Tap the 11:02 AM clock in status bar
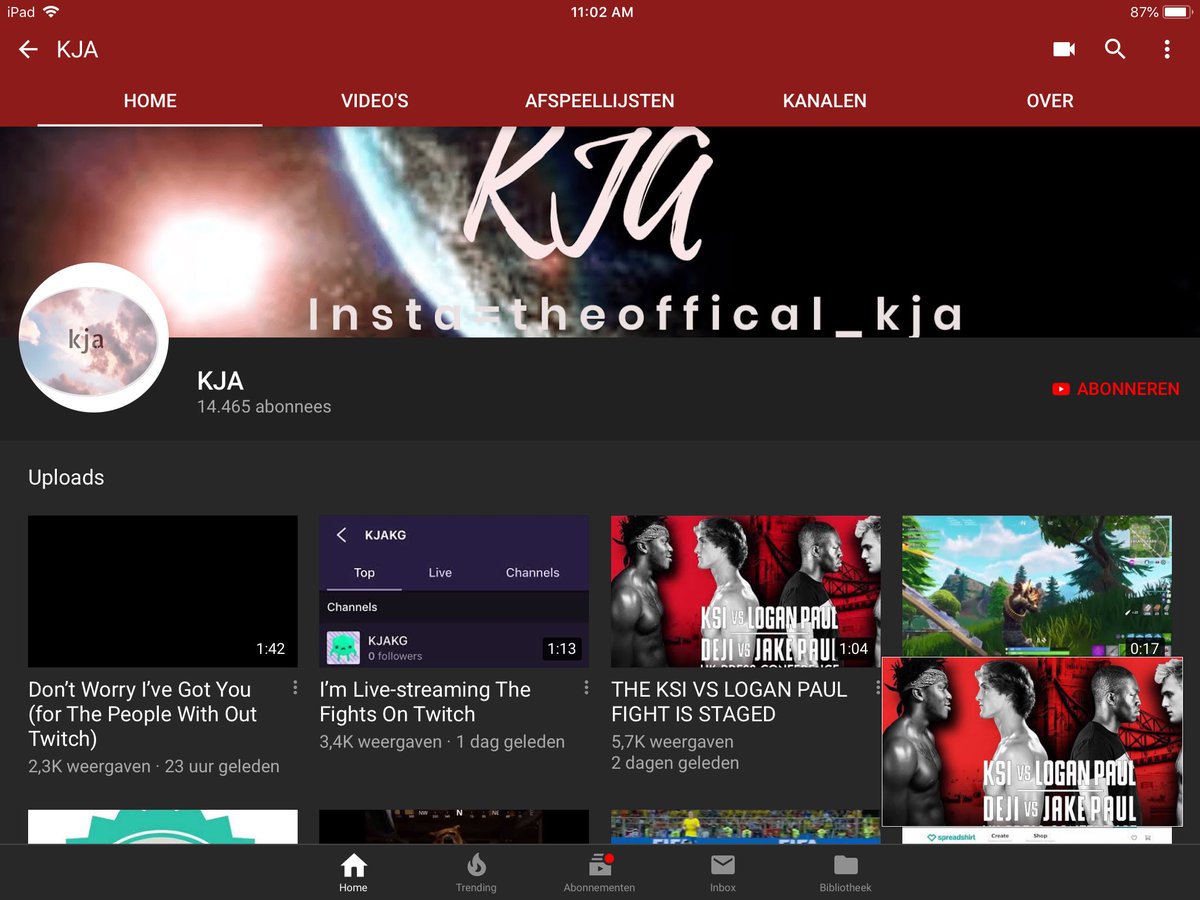1200x900 pixels. click(x=601, y=12)
